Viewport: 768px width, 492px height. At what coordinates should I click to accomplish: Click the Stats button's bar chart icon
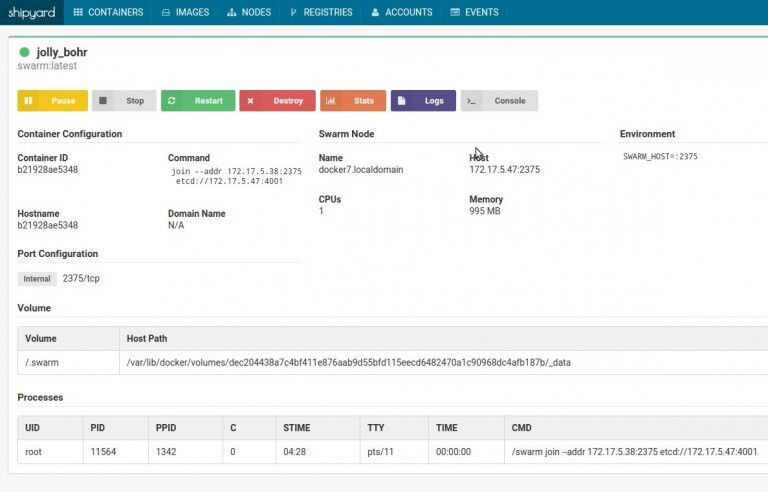[x=331, y=100]
